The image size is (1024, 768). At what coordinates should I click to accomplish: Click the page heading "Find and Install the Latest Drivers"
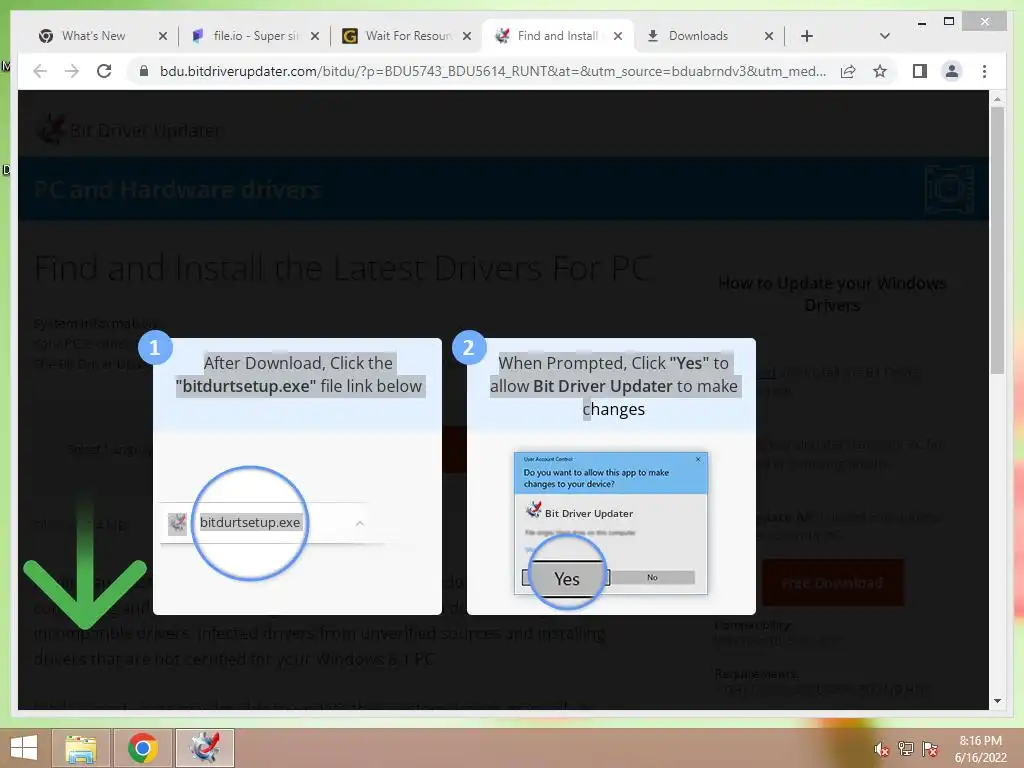click(x=343, y=268)
